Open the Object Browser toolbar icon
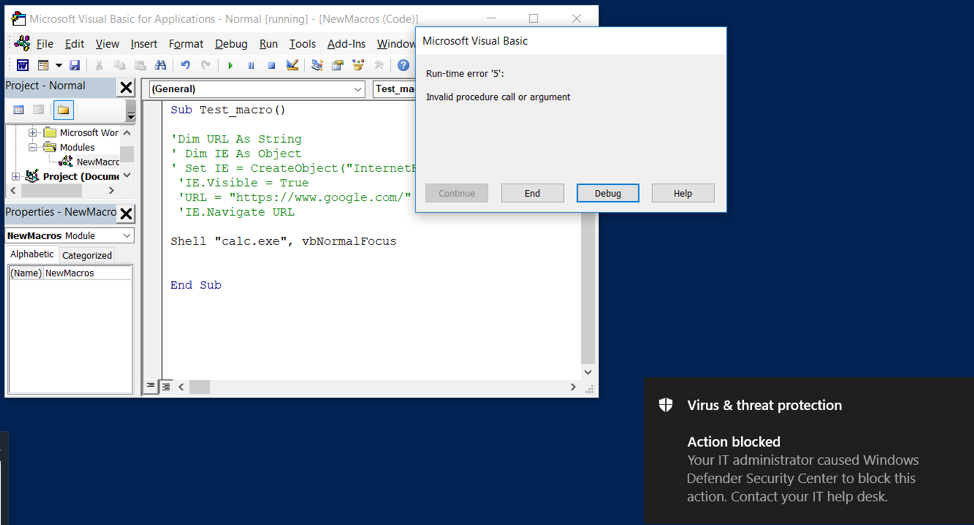The height and width of the screenshot is (525, 974). (358, 65)
